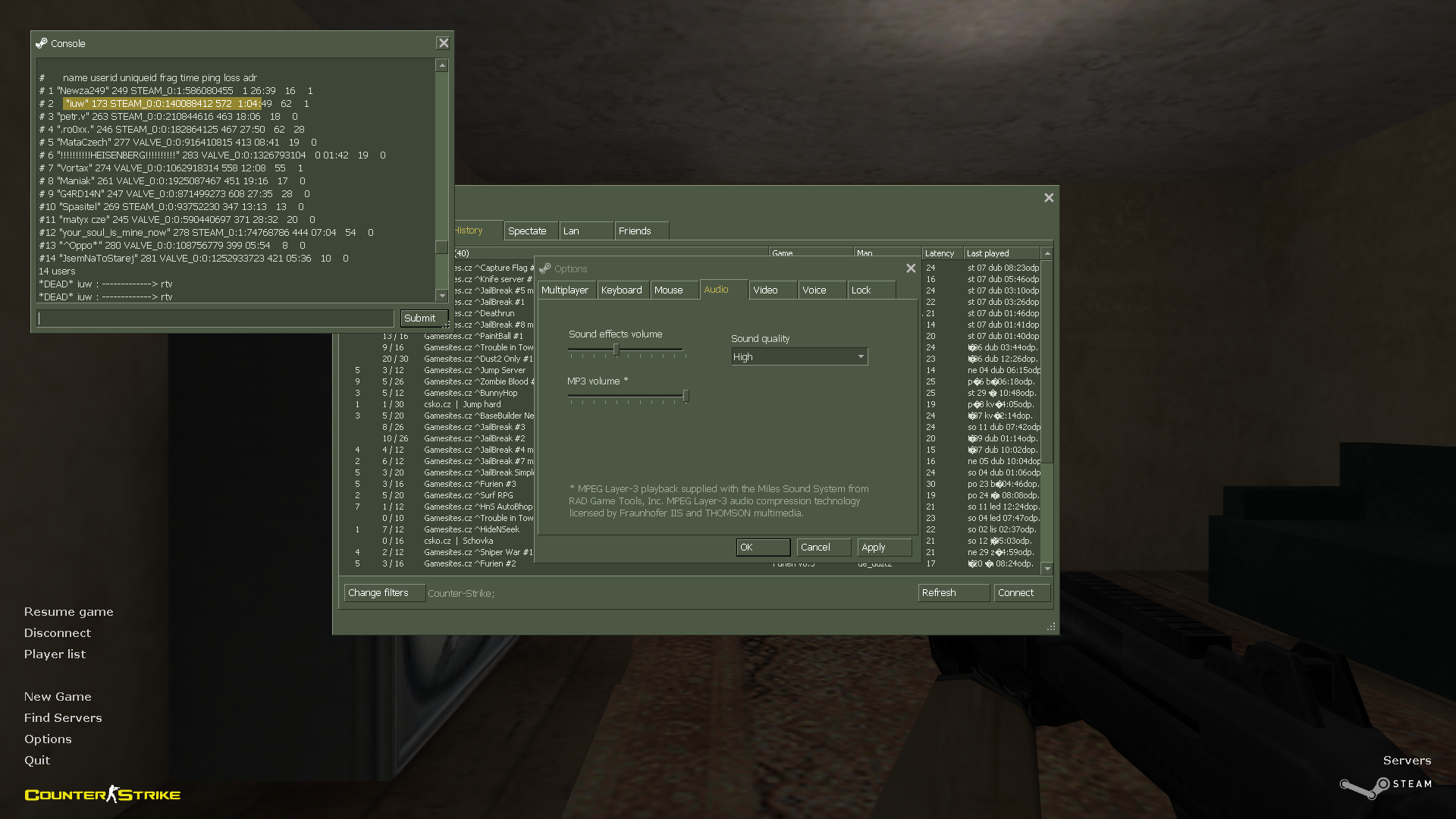
Task: Click the Sound effects volume slider
Action: 617,350
